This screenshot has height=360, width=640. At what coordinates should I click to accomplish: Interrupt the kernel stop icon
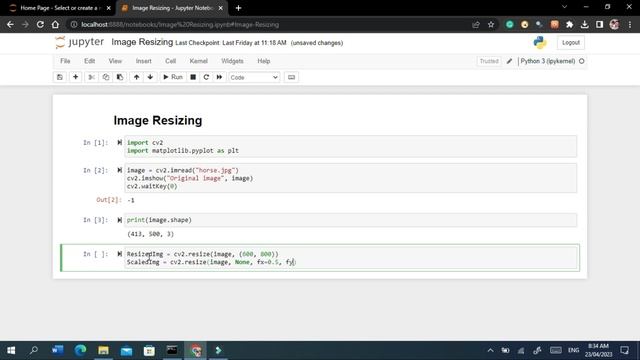click(193, 77)
